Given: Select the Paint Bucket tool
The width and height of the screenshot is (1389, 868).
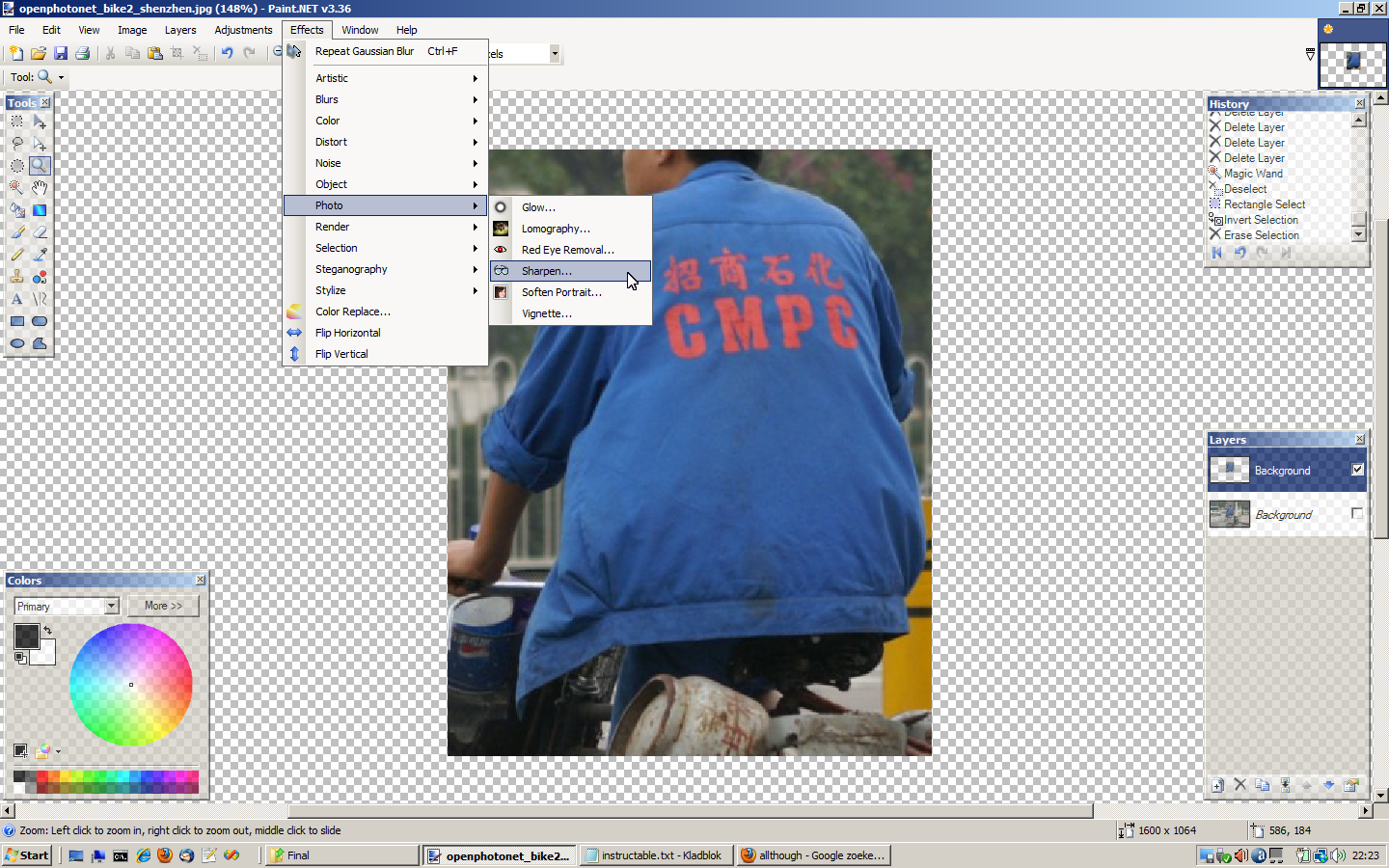Looking at the screenshot, I should pyautogui.click(x=16, y=209).
